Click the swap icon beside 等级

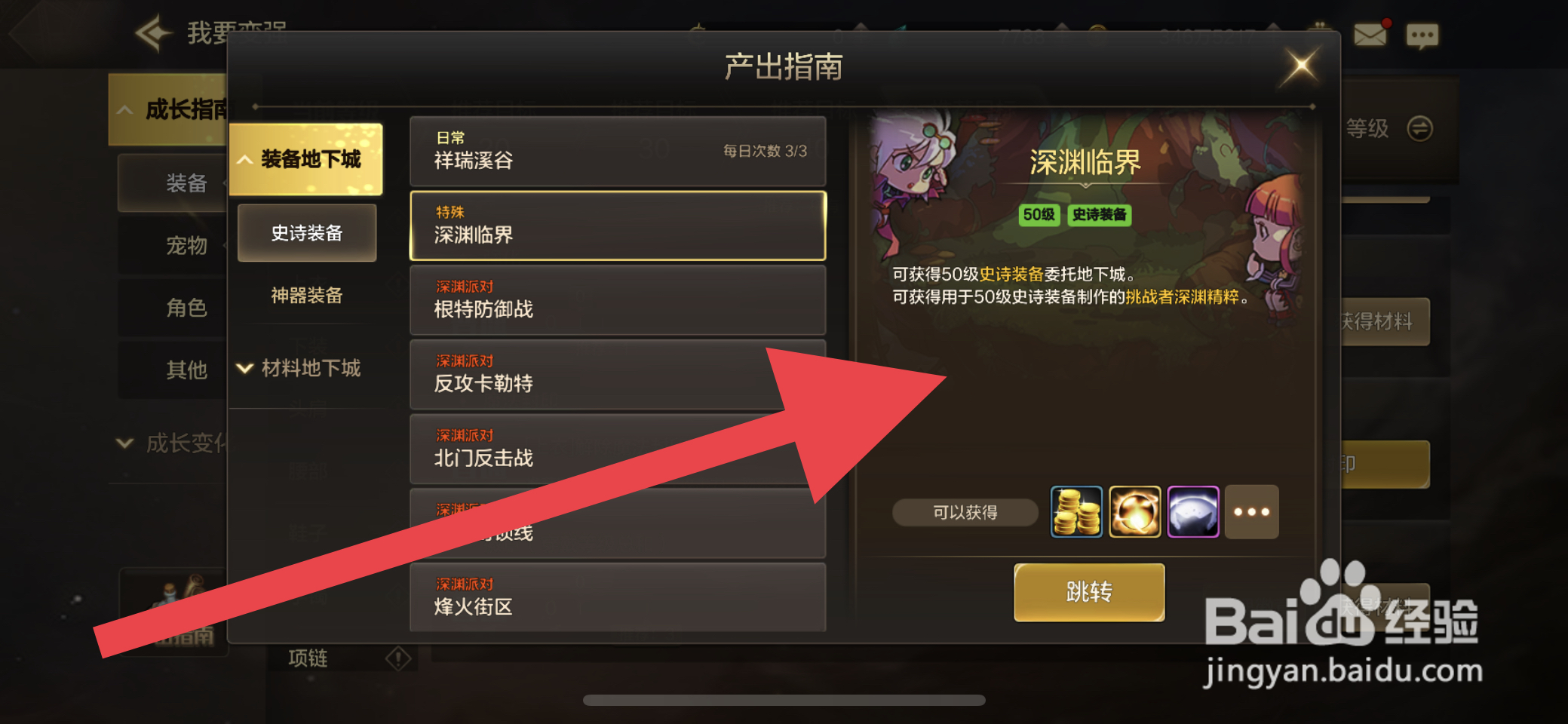[1419, 128]
